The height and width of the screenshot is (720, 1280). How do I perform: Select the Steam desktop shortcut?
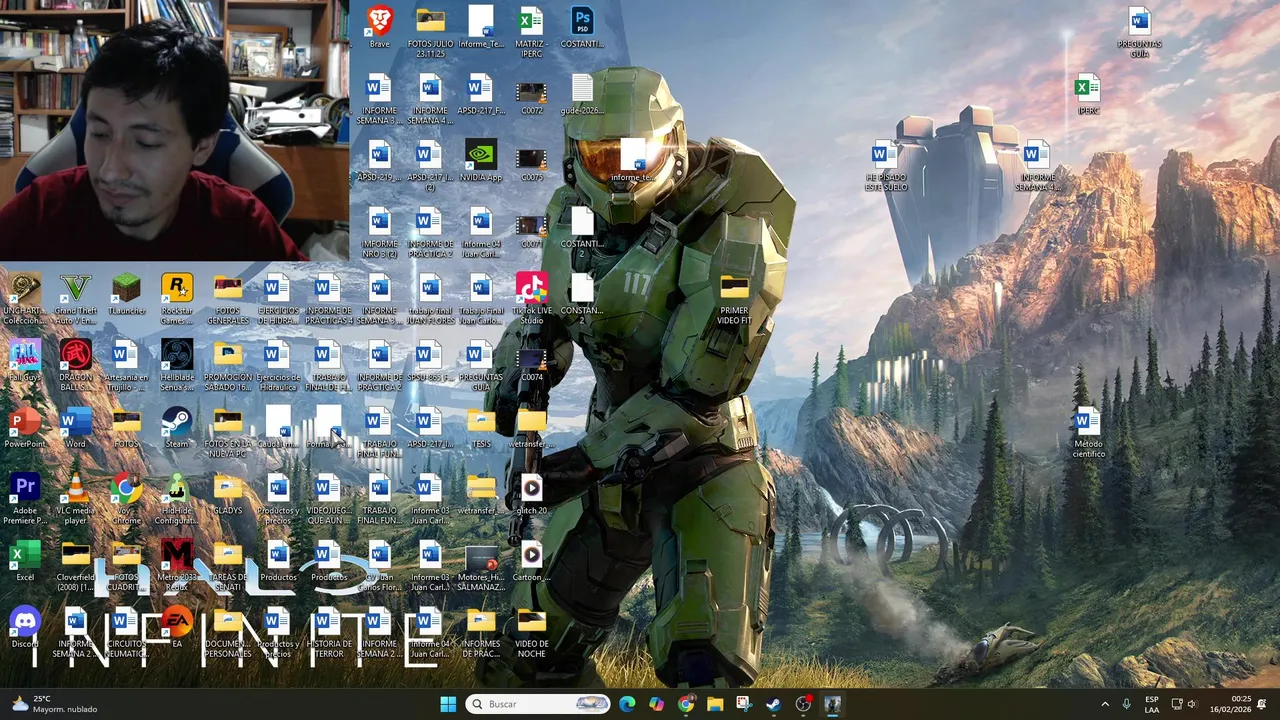177,427
